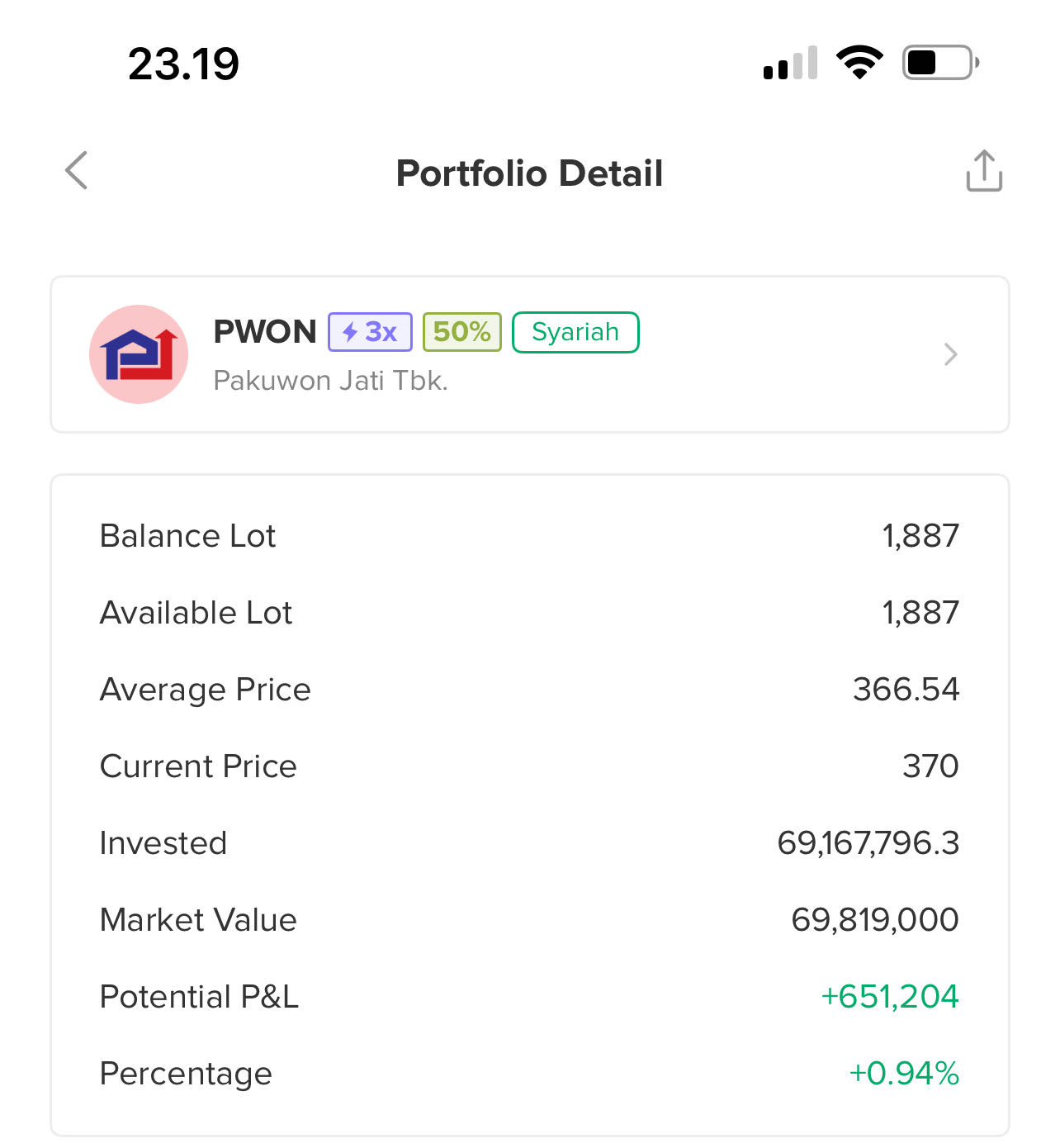Tap the Market Value amount 69,819,000
Image resolution: width=1060 pixels, height=1148 pixels.
[874, 920]
